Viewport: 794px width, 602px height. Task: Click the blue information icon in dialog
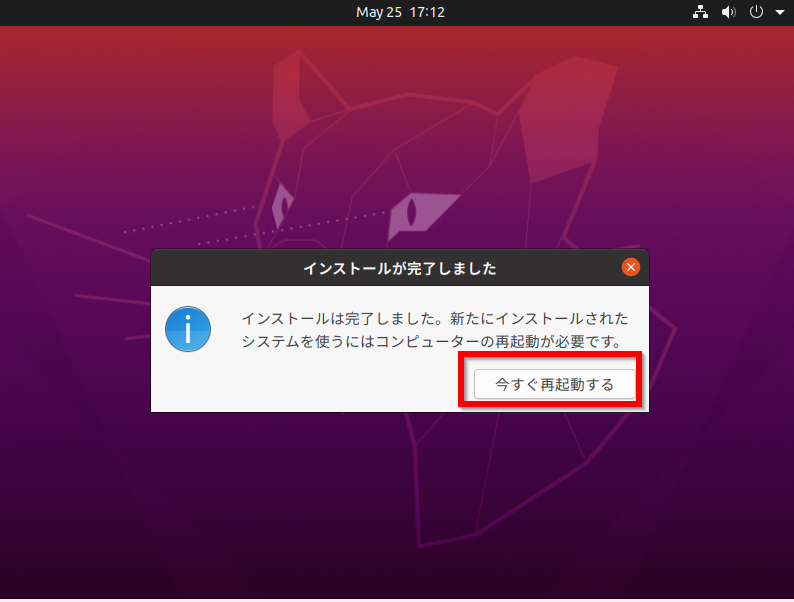188,329
